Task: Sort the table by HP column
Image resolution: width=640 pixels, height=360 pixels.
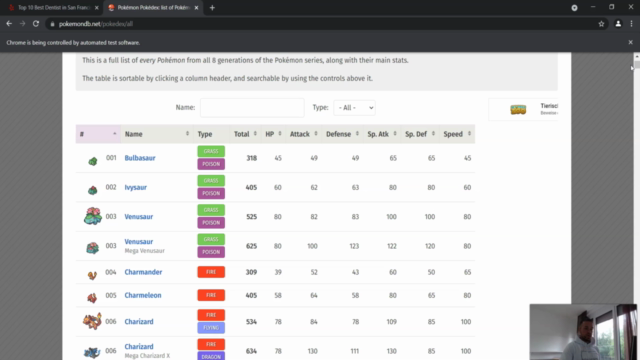Action: pyautogui.click(x=273, y=134)
